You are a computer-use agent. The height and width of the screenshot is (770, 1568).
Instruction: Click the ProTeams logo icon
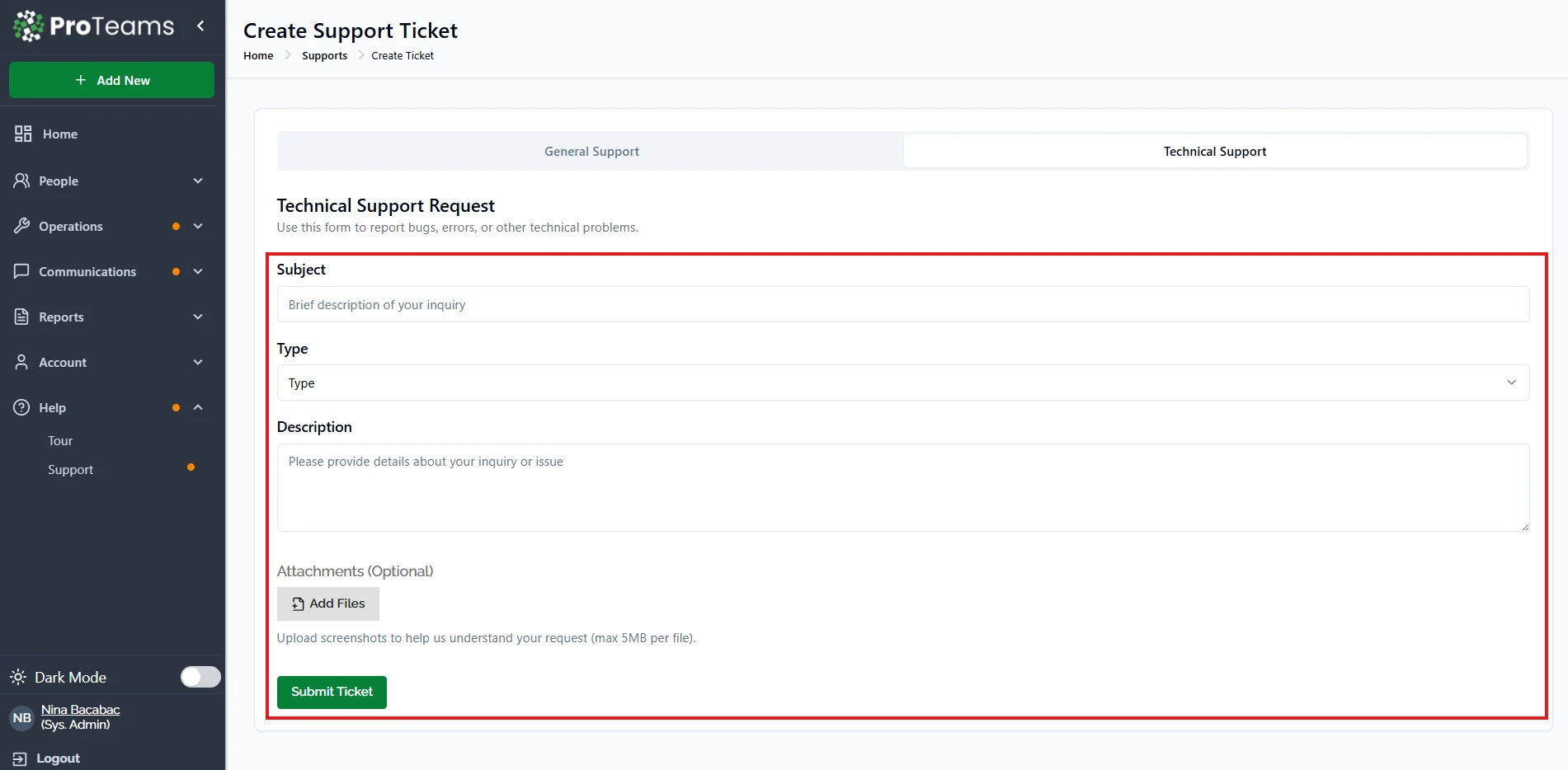point(29,26)
